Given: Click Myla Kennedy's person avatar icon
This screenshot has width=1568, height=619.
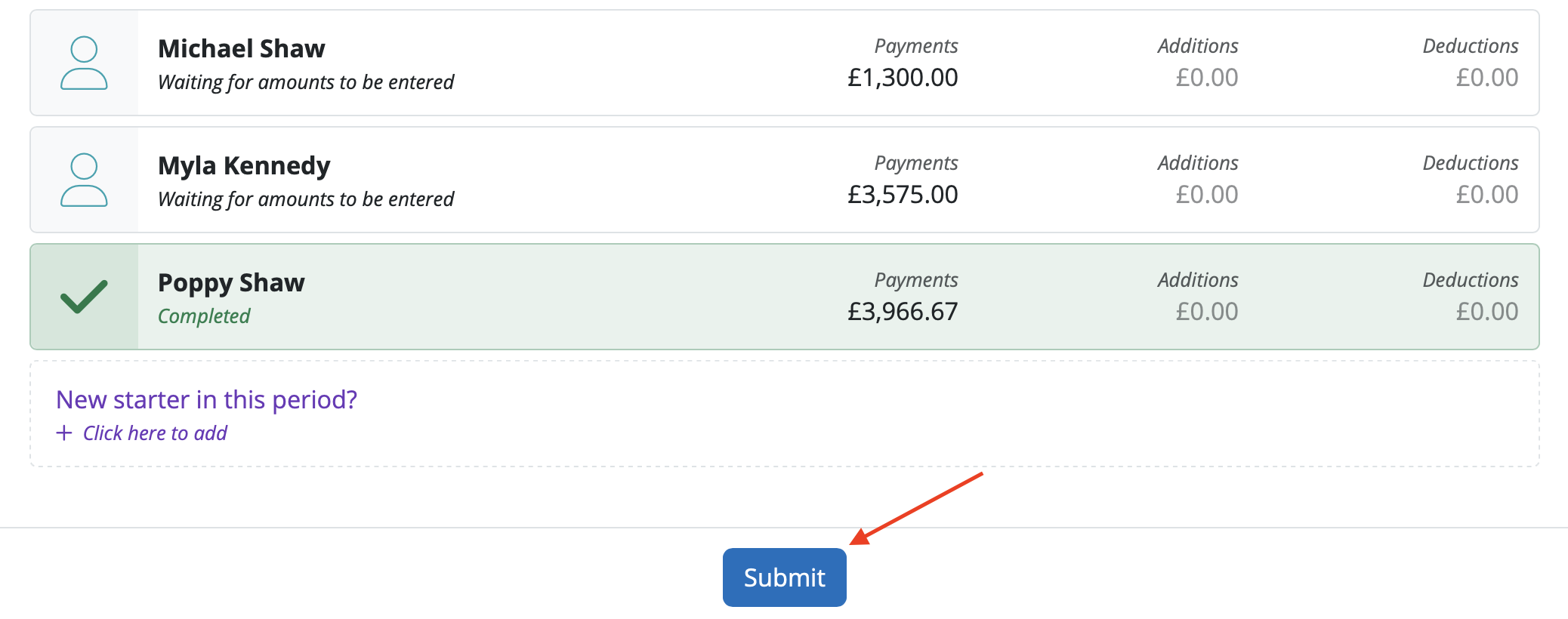Looking at the screenshot, I should click(84, 180).
